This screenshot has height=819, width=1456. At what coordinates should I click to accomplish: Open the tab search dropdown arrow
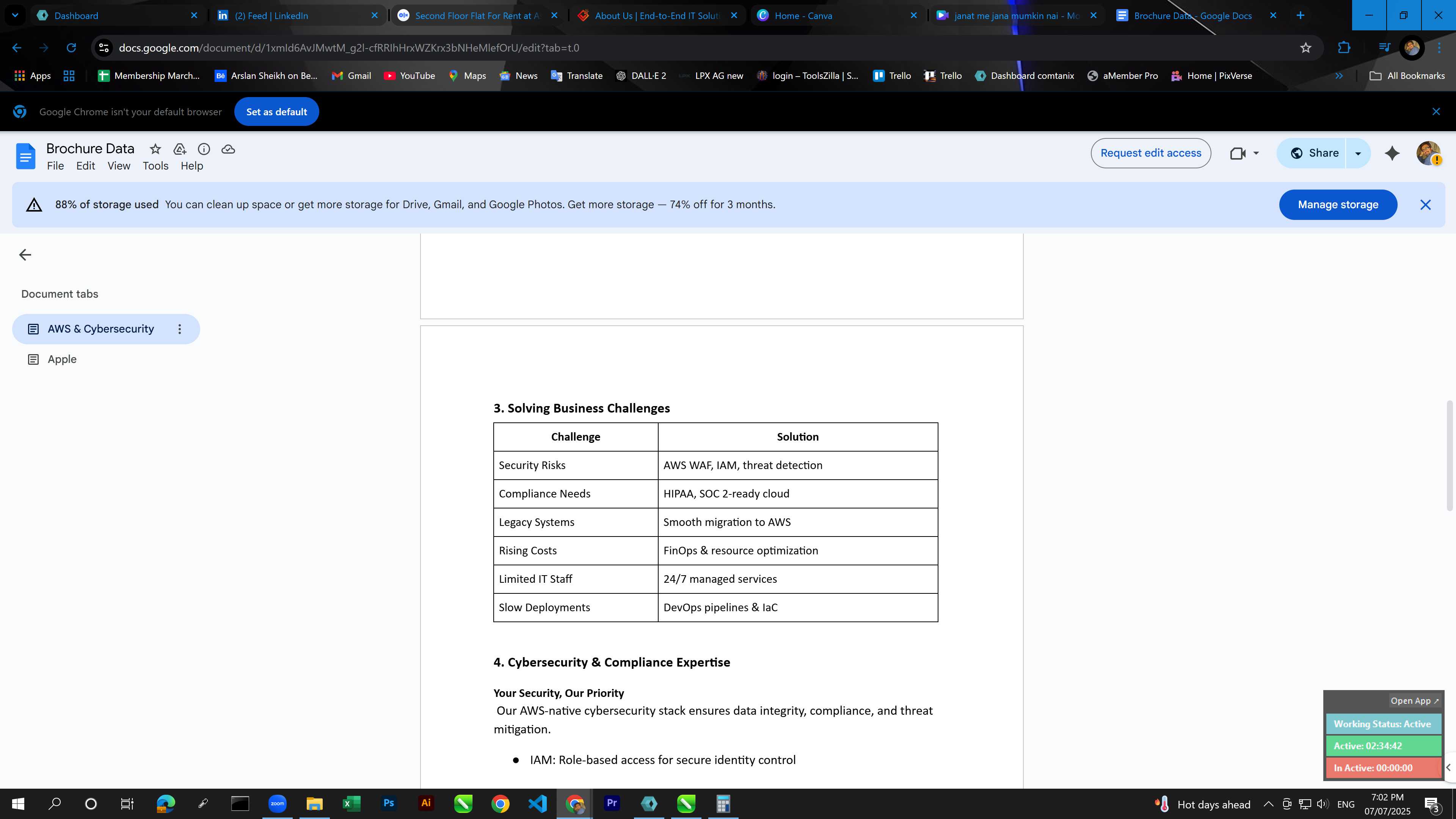coord(15,15)
